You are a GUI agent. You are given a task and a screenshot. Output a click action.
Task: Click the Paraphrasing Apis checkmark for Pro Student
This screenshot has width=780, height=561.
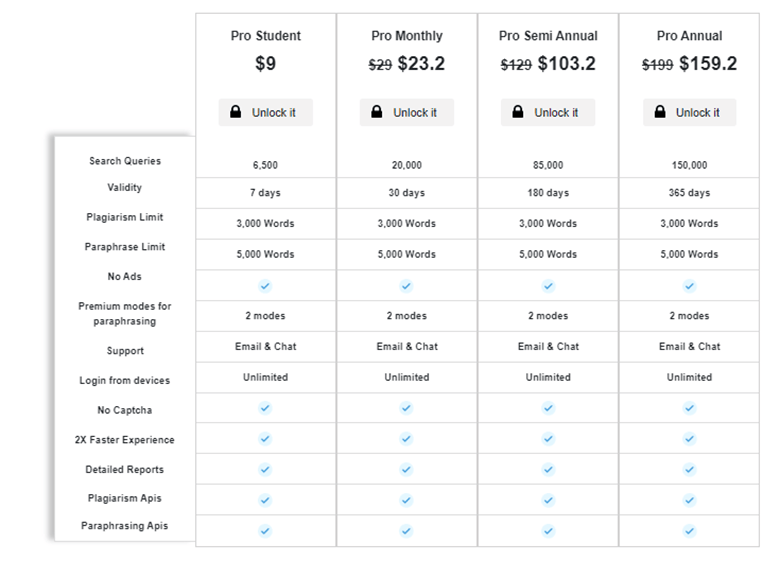[265, 531]
